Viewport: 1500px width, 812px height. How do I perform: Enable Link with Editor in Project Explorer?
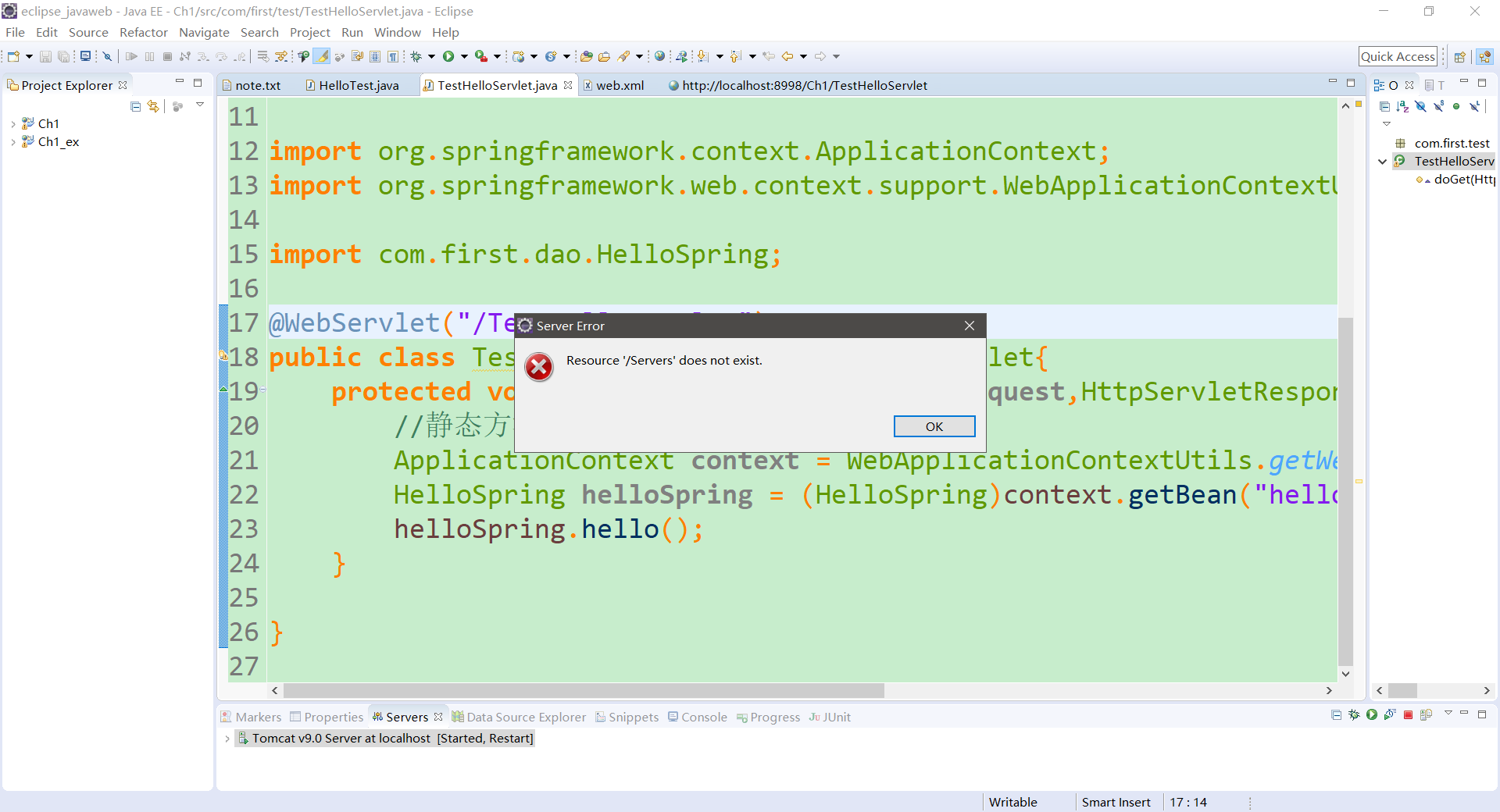tap(153, 106)
